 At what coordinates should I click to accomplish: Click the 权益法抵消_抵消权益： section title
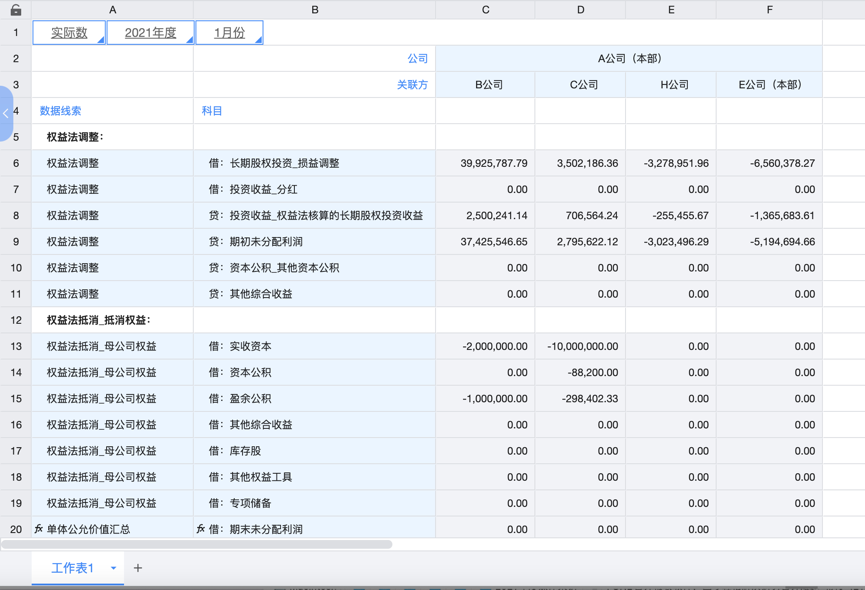113,320
